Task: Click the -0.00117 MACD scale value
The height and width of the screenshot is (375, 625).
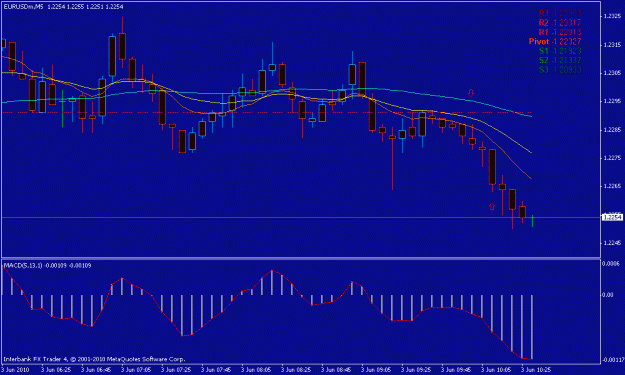Action: [613, 360]
